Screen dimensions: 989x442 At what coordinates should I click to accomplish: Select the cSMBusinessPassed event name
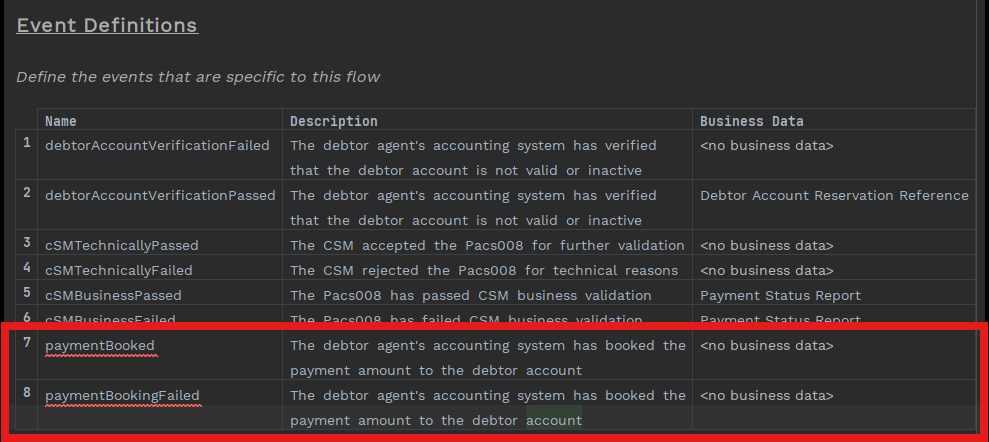[113, 295]
